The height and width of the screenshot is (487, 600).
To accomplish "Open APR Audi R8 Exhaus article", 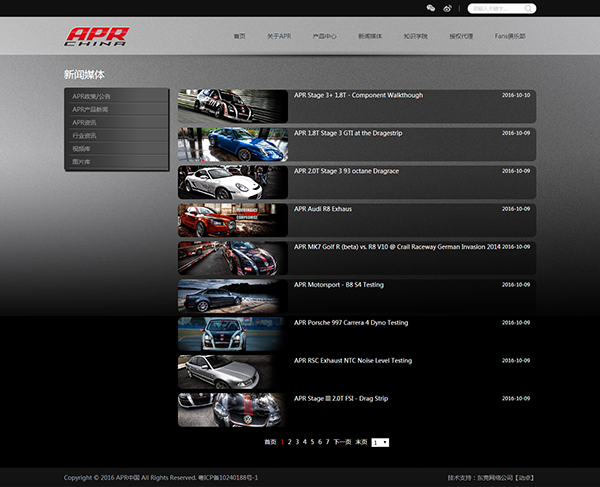I will 323,209.
